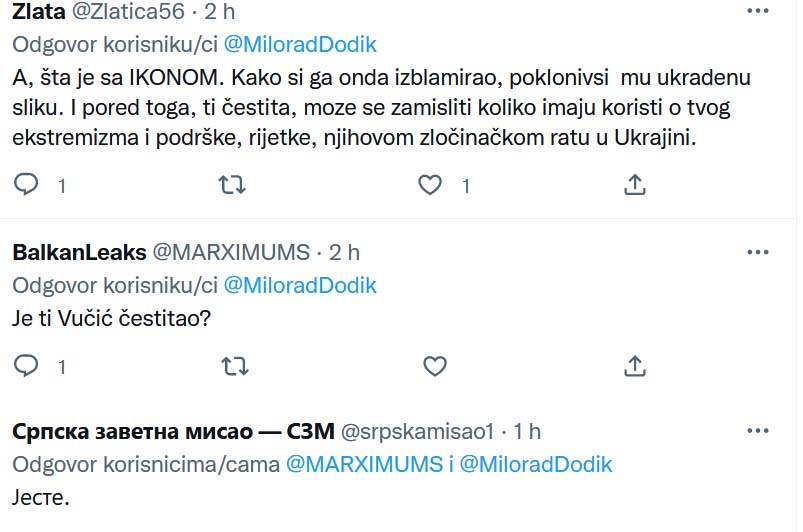The height and width of the screenshot is (532, 803).
Task: Visit Zlata's profile via the display name
Action: click(x=39, y=11)
